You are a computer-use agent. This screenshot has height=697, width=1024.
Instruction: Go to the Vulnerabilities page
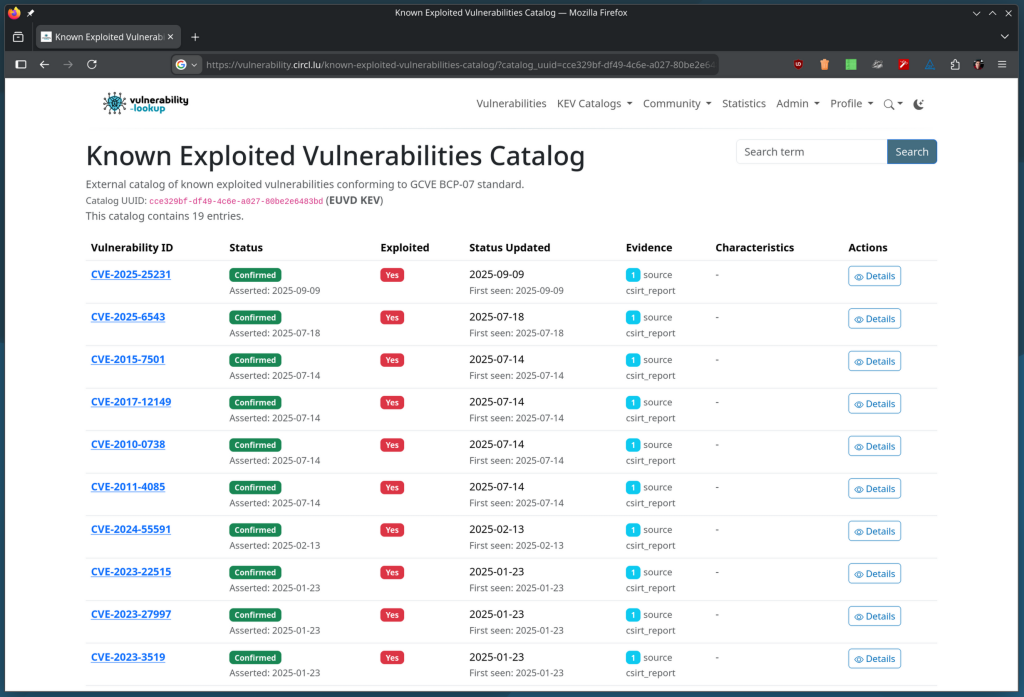(x=511, y=104)
